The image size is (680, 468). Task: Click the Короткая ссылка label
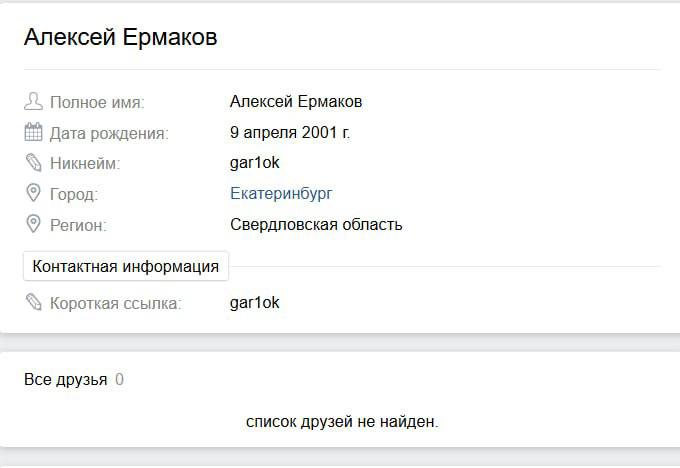[x=116, y=302]
